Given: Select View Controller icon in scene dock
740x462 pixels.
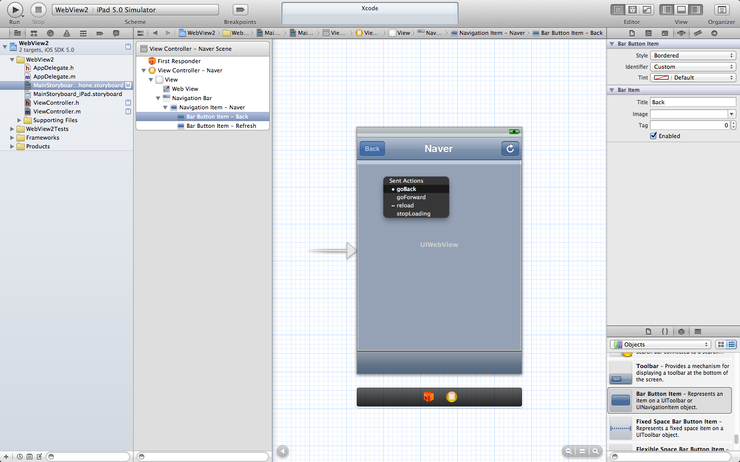Looking at the screenshot, I should tap(452, 397).
